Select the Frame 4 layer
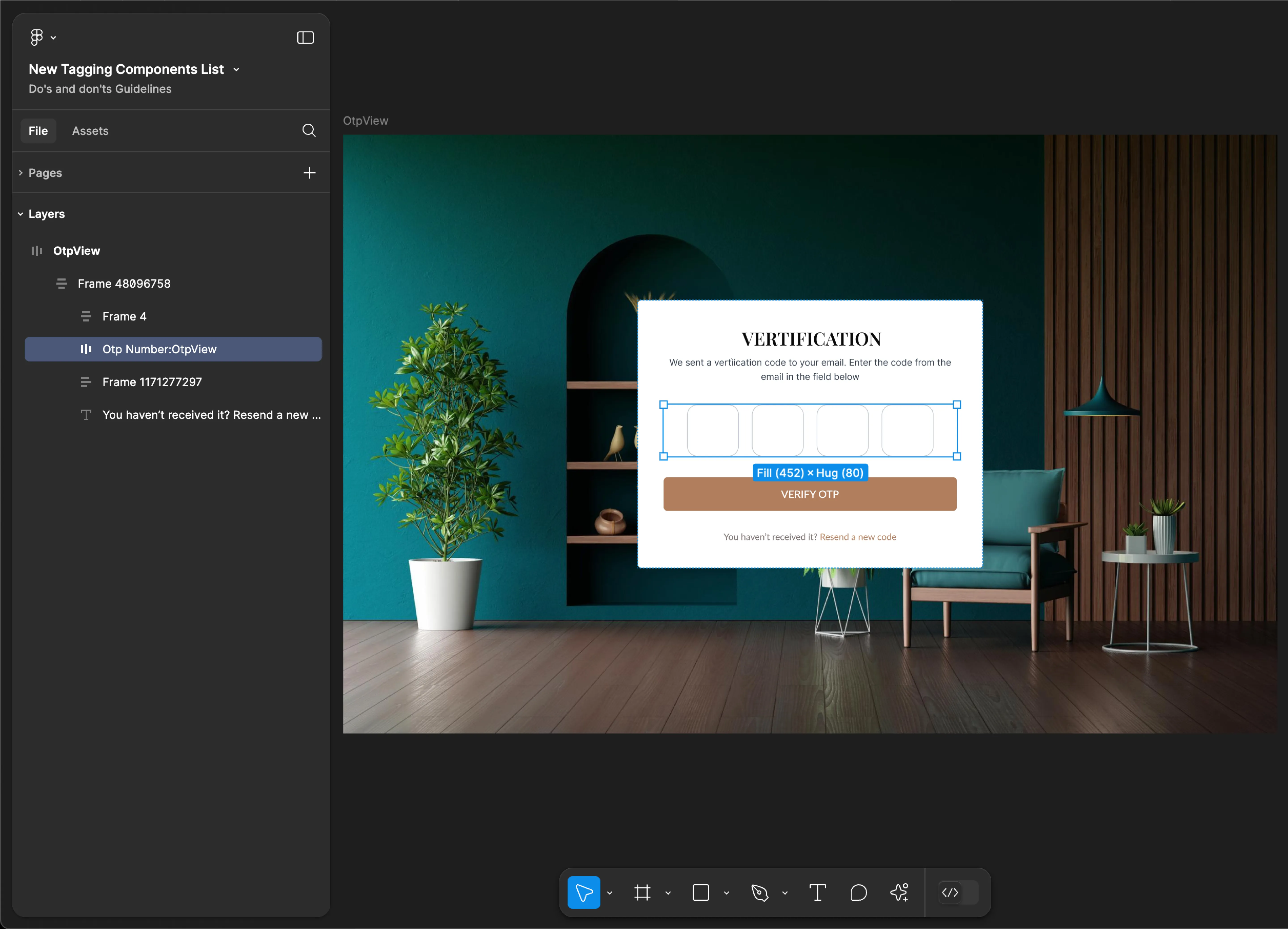This screenshot has width=1288, height=929. (x=173, y=316)
